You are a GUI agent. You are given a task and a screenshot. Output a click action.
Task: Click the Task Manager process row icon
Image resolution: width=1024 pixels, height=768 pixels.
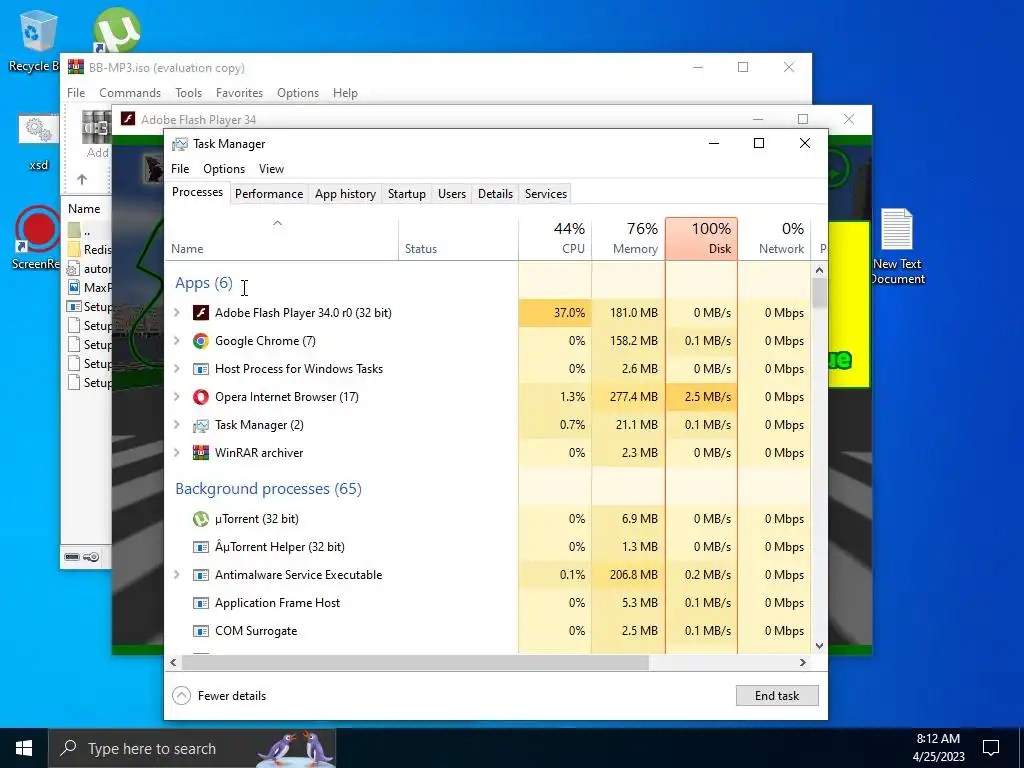200,425
